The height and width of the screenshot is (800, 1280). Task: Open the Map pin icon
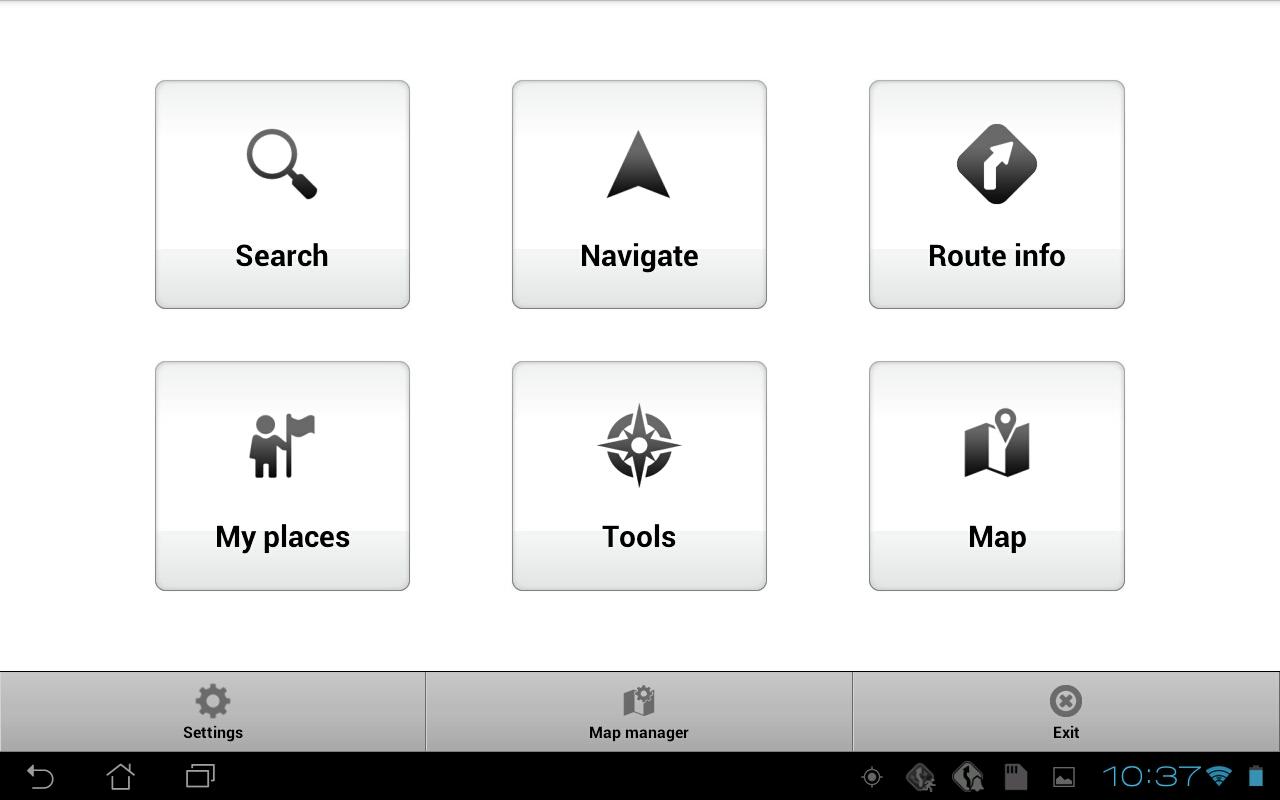pos(997,443)
